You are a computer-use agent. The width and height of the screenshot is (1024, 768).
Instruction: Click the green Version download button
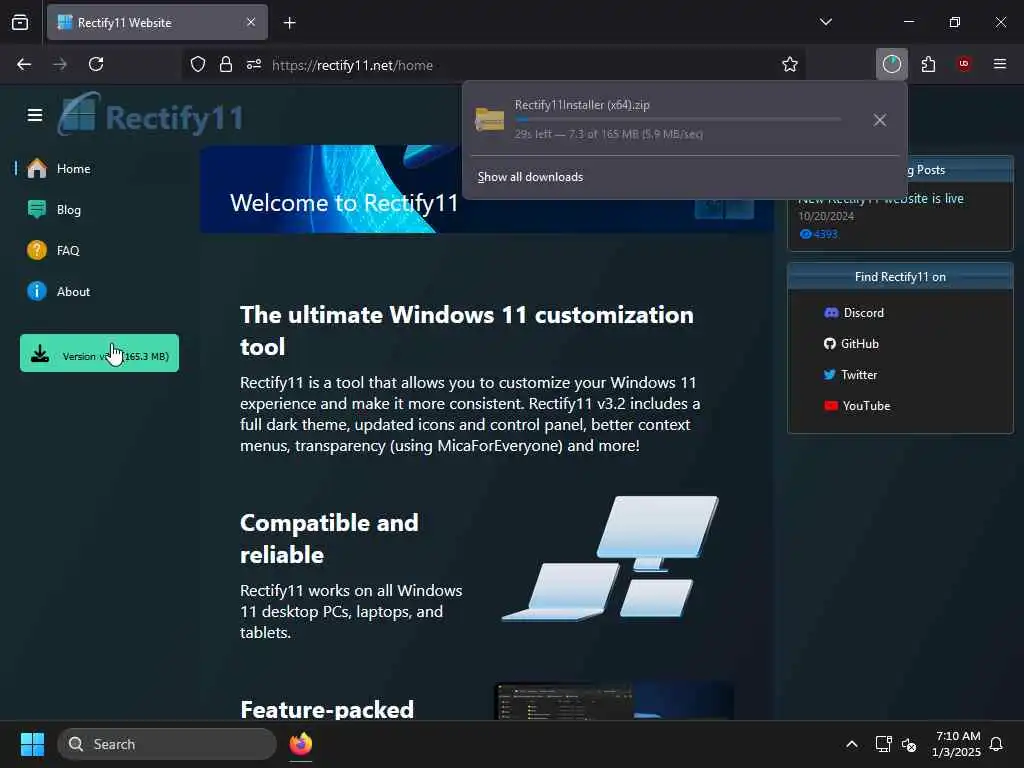tap(99, 353)
